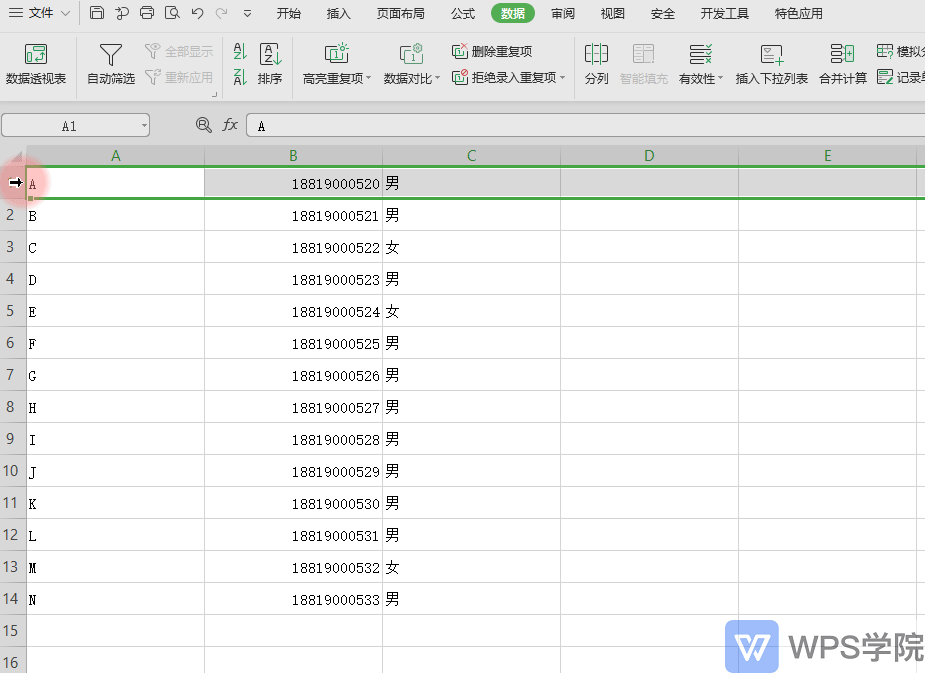Switch to the 开始 tab
The image size is (925, 673).
coord(288,13)
